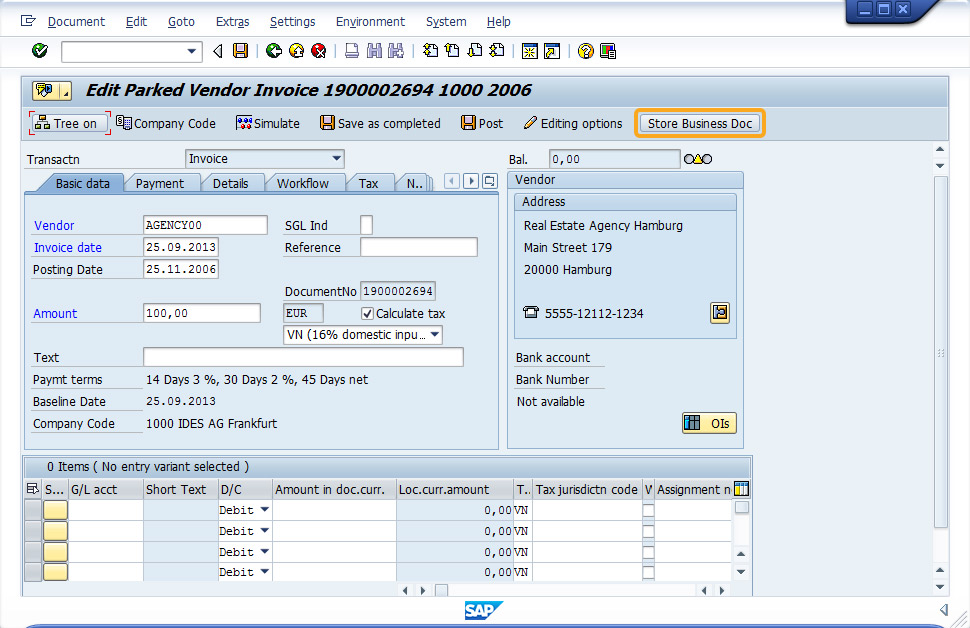Screen dimensions: 970x628
Task: Click the red Cancel icon
Action: [x=319, y=51]
